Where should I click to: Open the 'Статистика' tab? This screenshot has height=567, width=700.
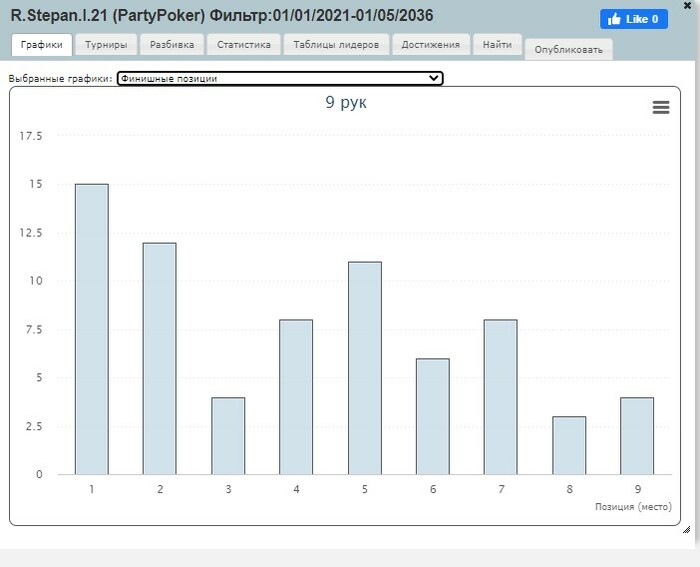pos(244,45)
